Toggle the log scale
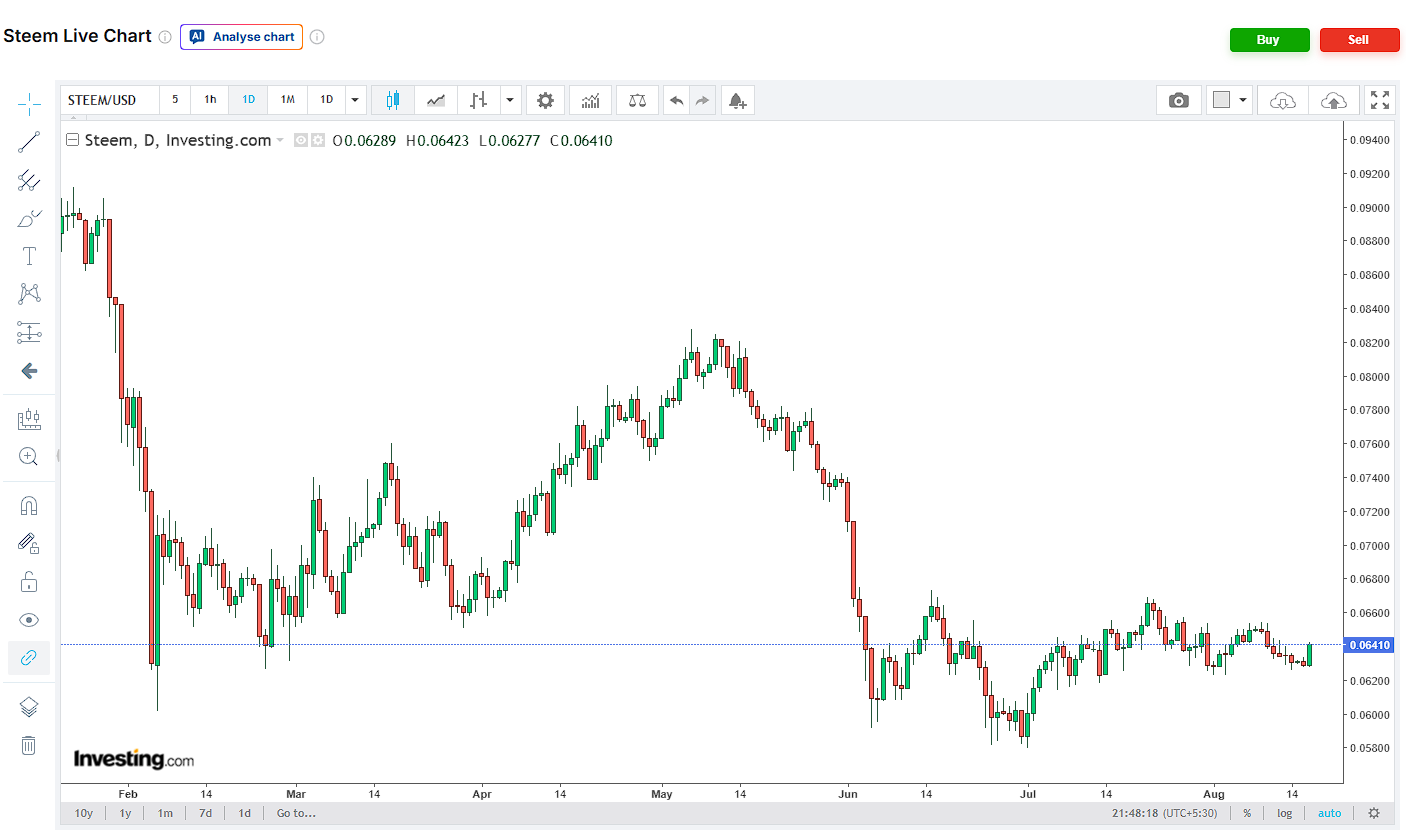 point(1285,813)
